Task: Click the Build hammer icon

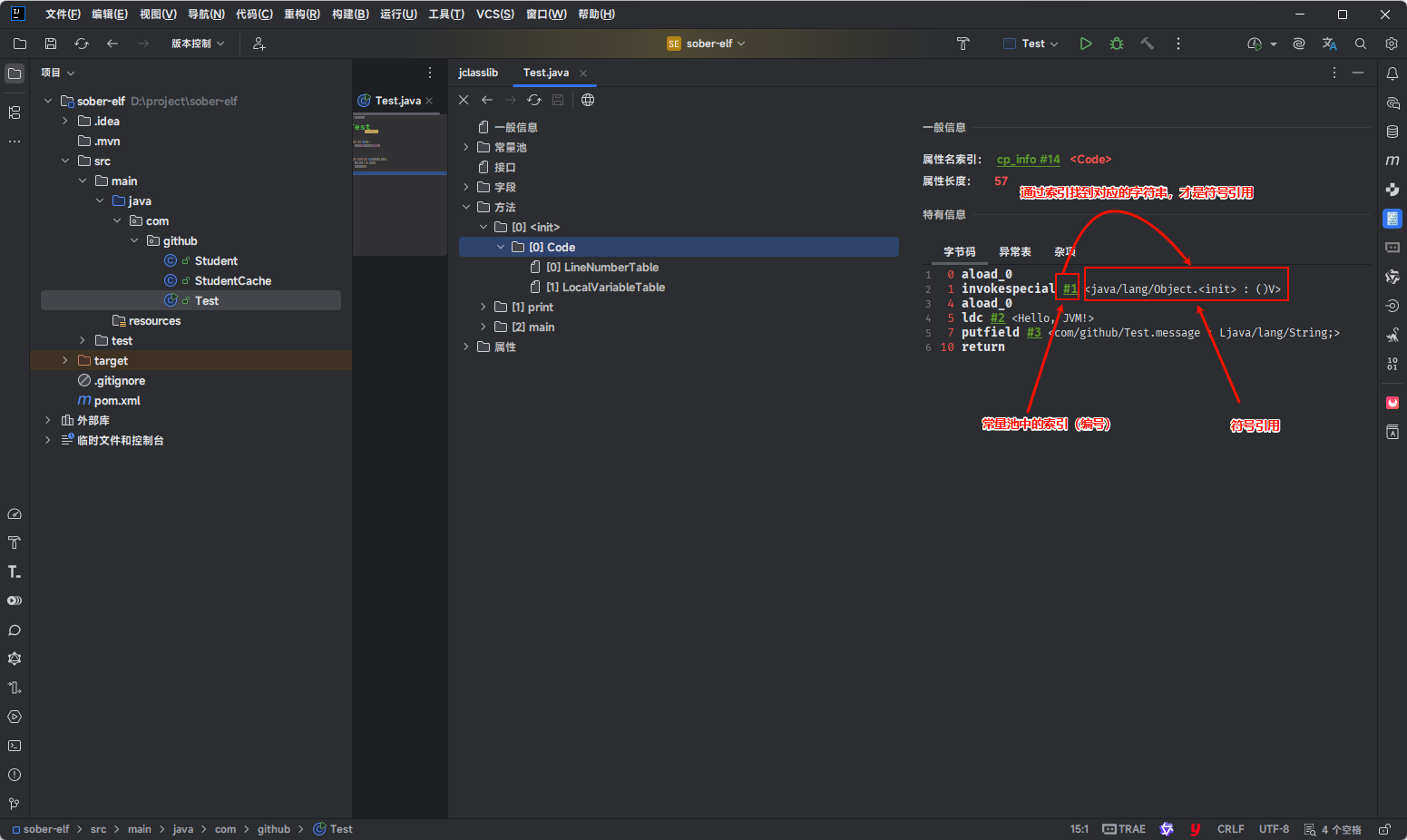Action: click(1148, 44)
